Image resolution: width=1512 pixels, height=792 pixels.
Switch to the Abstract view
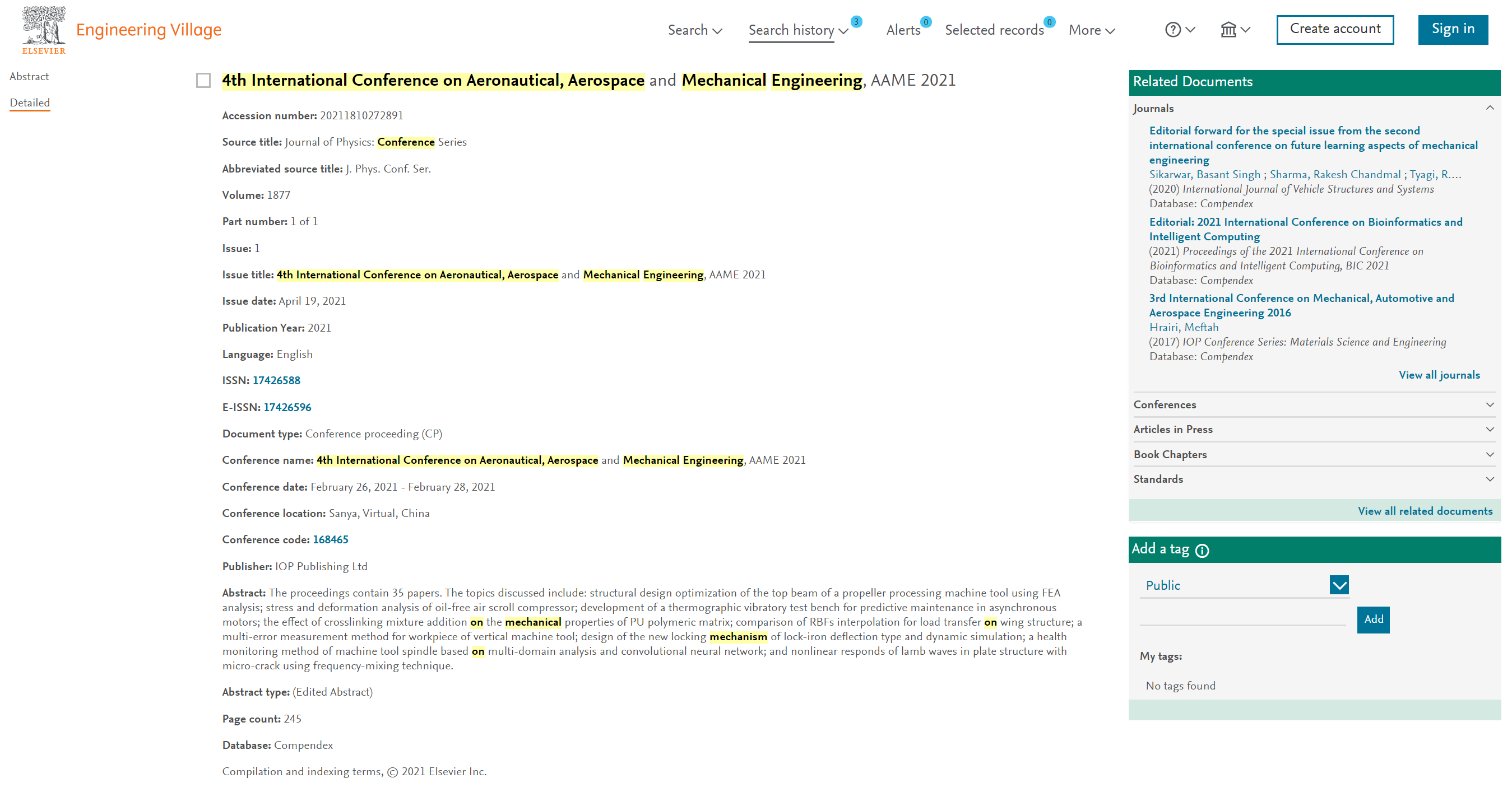click(x=29, y=76)
